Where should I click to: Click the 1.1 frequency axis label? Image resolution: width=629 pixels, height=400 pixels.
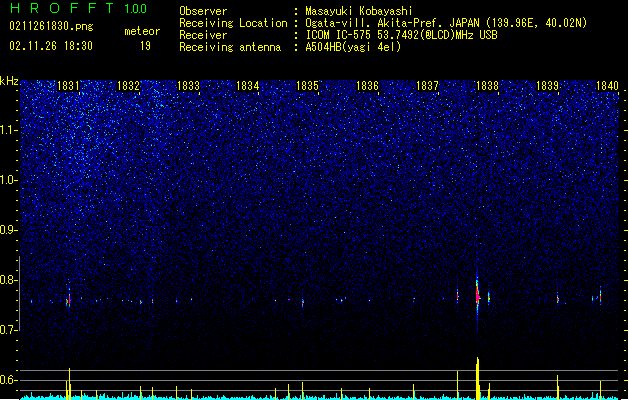9,130
